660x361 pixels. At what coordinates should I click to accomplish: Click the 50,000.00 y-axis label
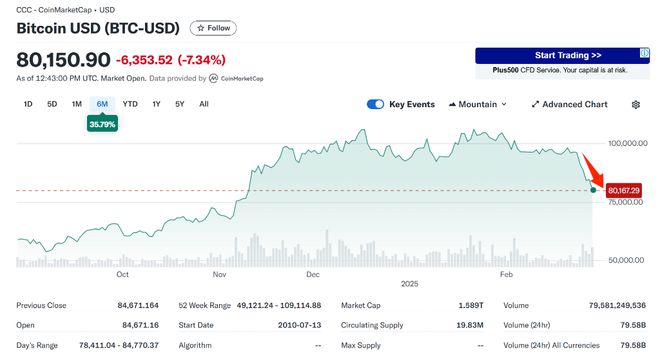(x=626, y=260)
